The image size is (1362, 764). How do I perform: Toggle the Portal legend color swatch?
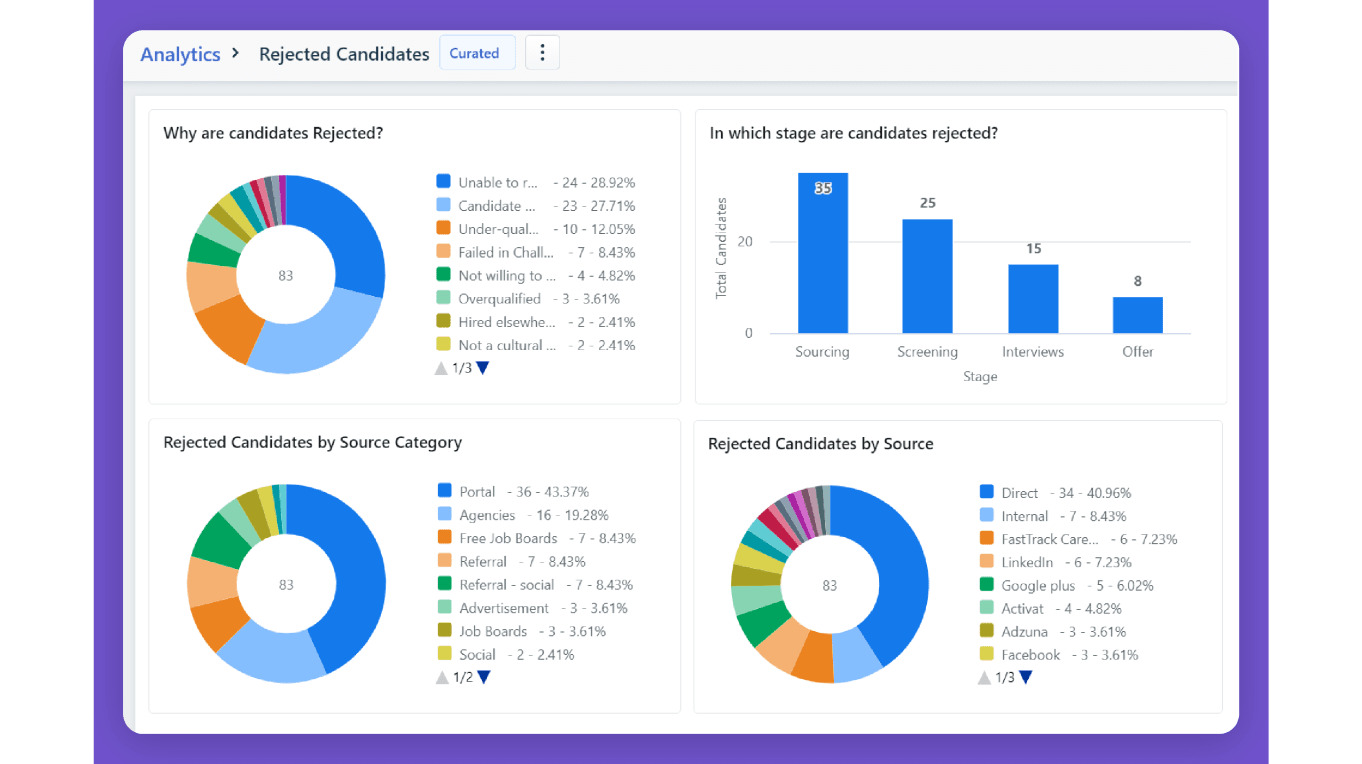(445, 491)
